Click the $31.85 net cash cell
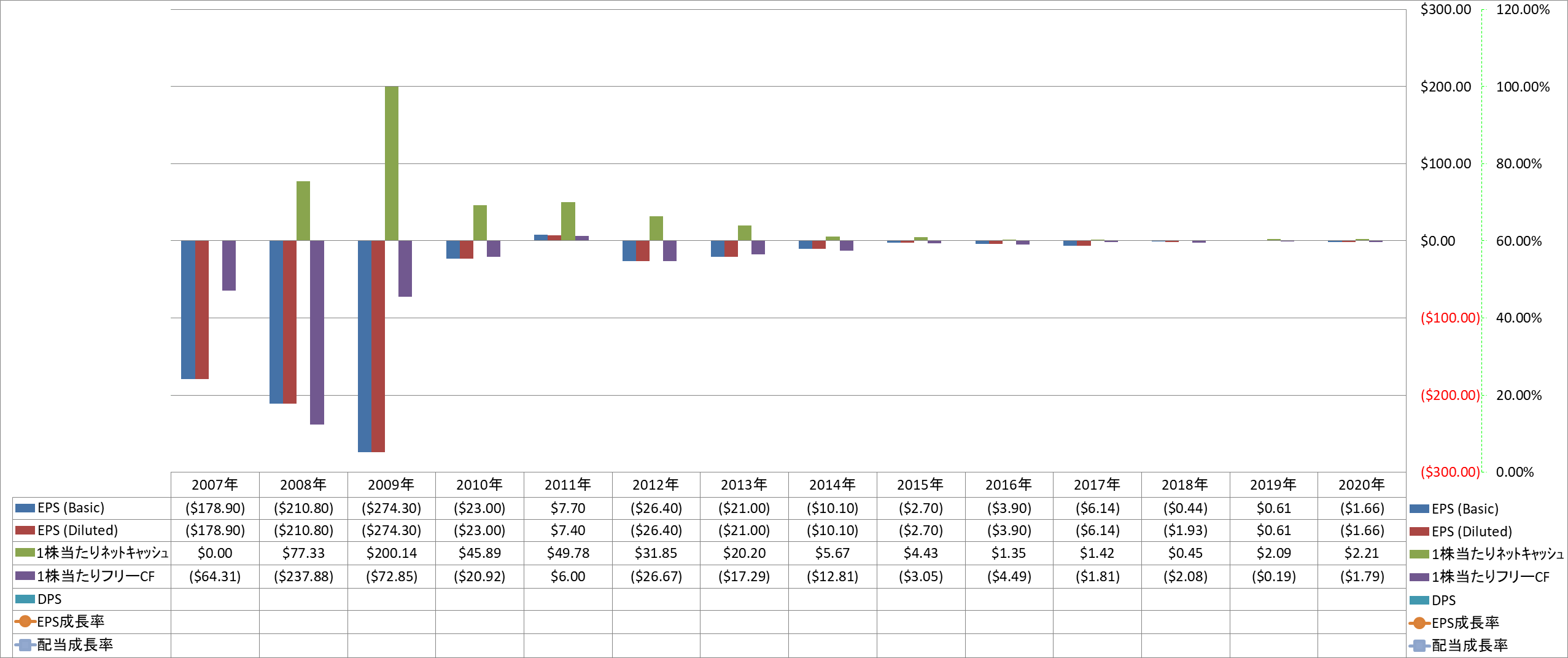The image size is (1568, 658). (656, 553)
